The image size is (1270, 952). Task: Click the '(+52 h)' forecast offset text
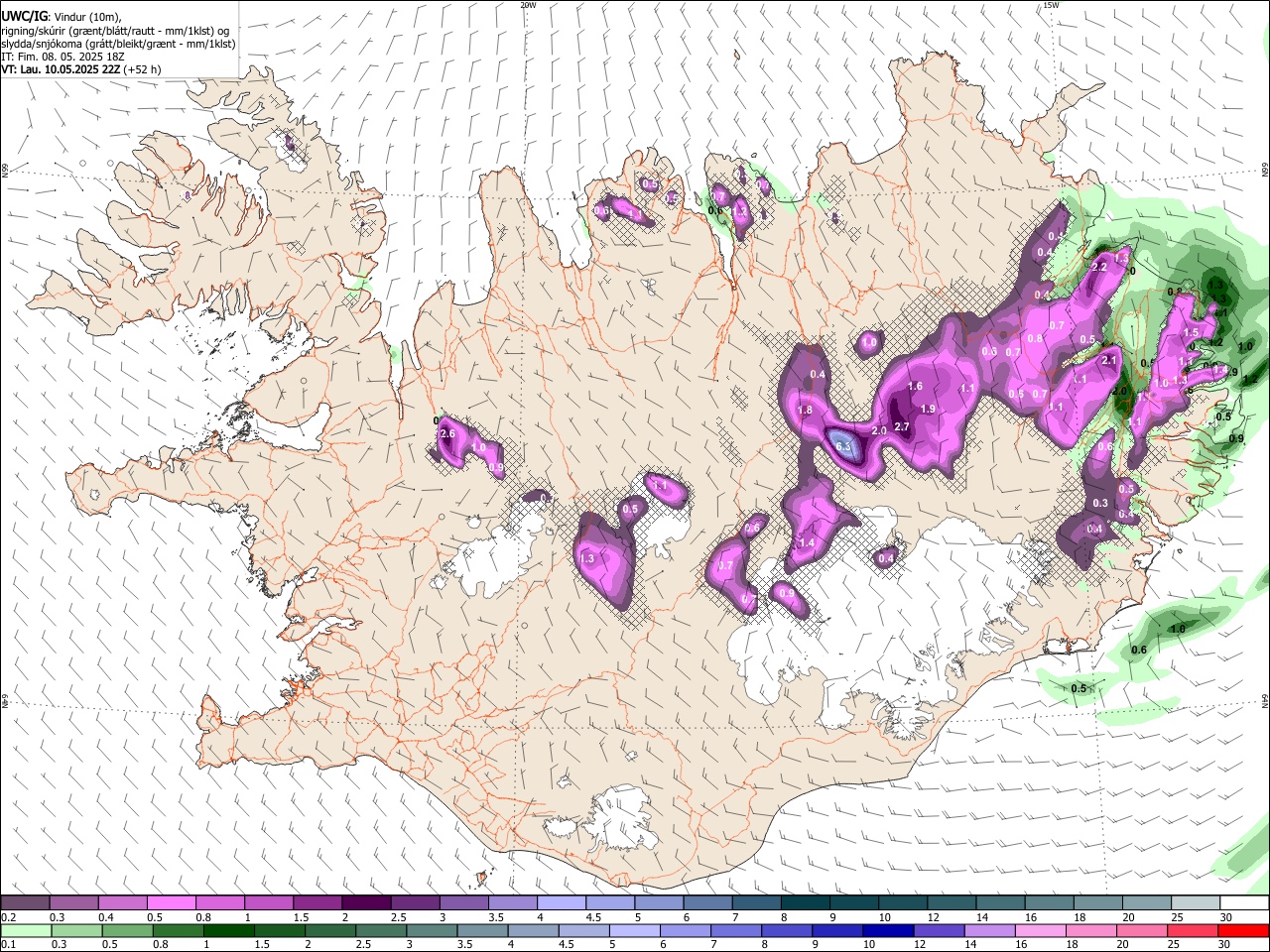[x=143, y=69]
